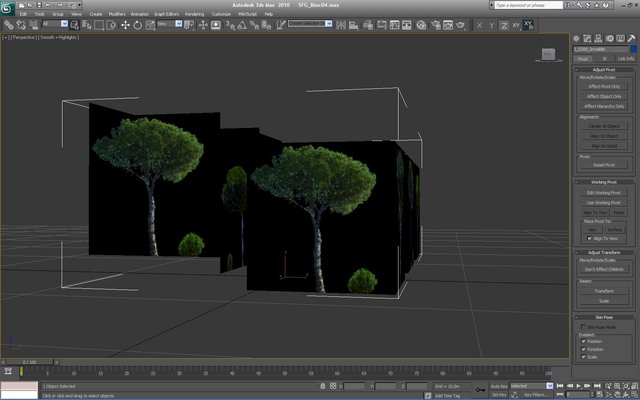The width and height of the screenshot is (640, 400).
Task: Open the Rendering menu
Action: coord(194,14)
